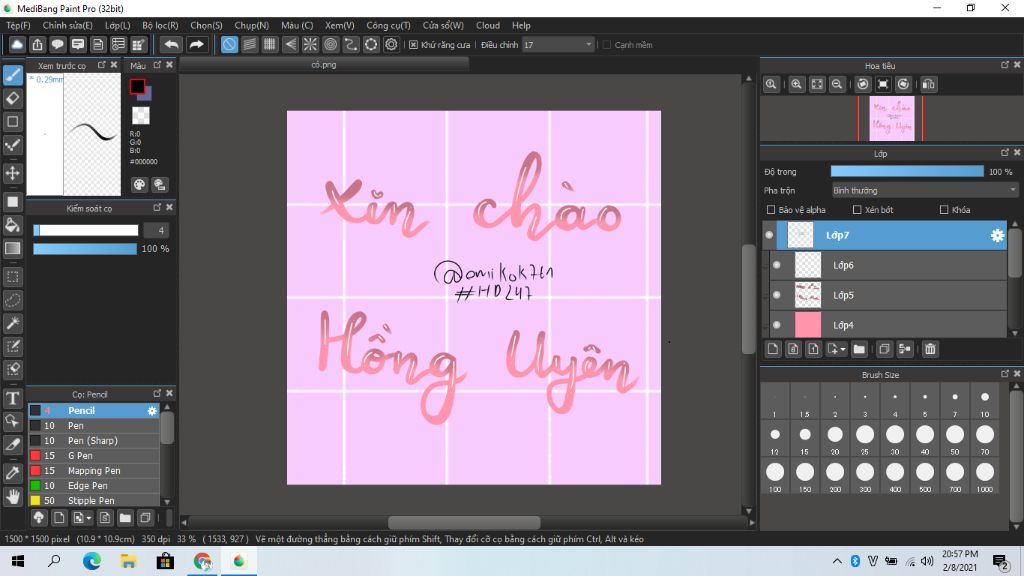Turn off snap using the circle-slash icon

click(229, 44)
